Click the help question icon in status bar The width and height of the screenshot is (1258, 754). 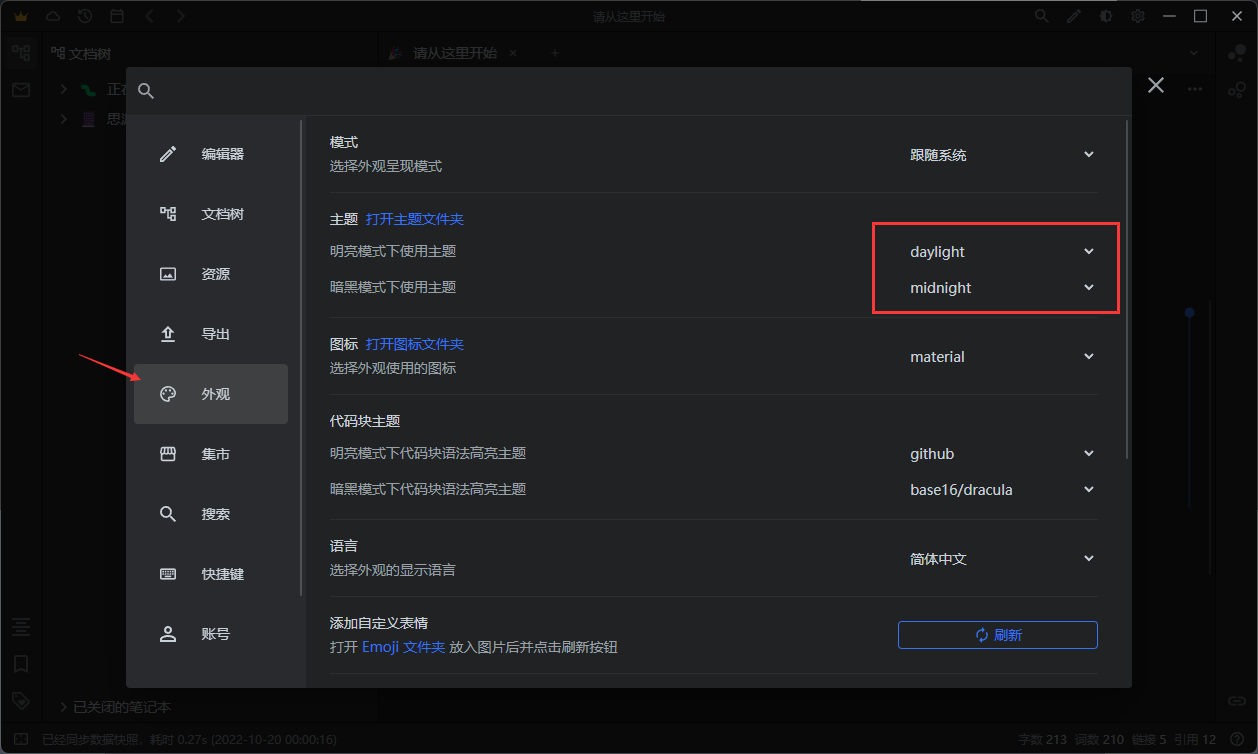(x=1237, y=739)
